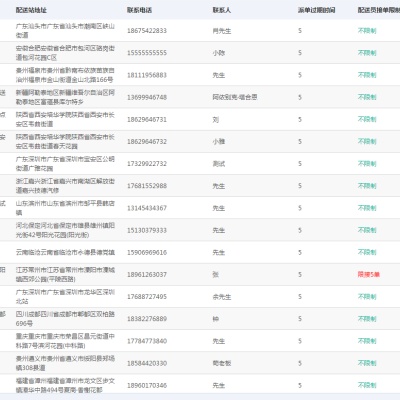Select phone number 18111956883
Viewport: 400px width, 400px height.
coord(147,75)
